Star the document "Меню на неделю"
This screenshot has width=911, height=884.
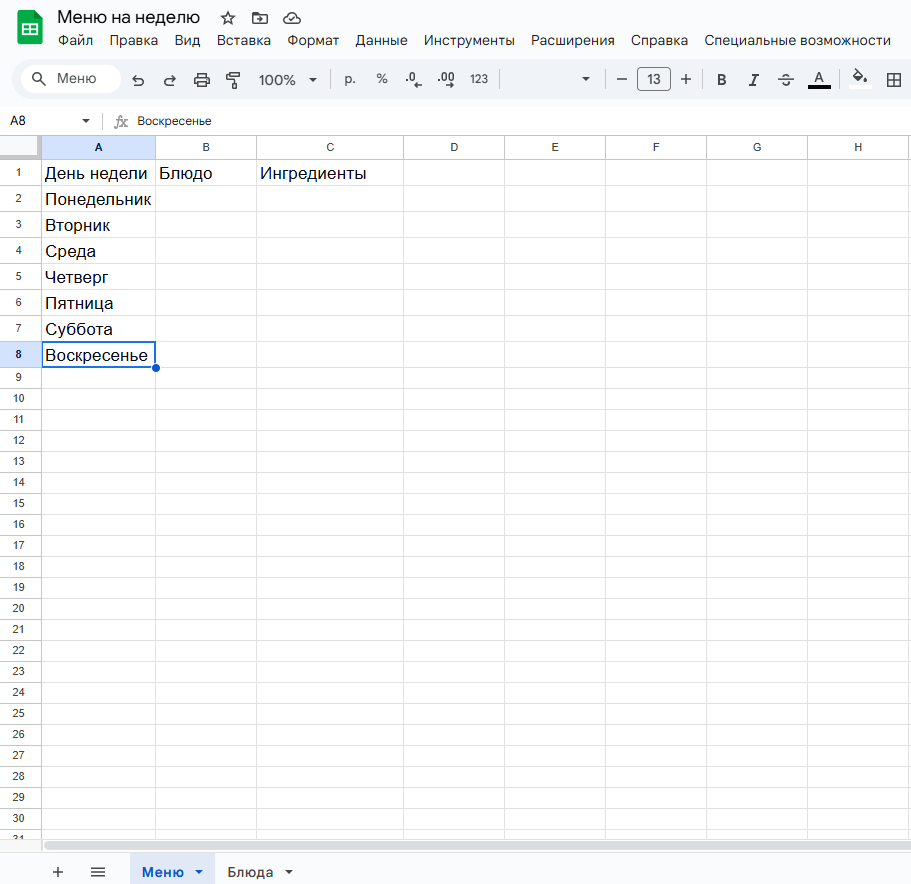228,18
